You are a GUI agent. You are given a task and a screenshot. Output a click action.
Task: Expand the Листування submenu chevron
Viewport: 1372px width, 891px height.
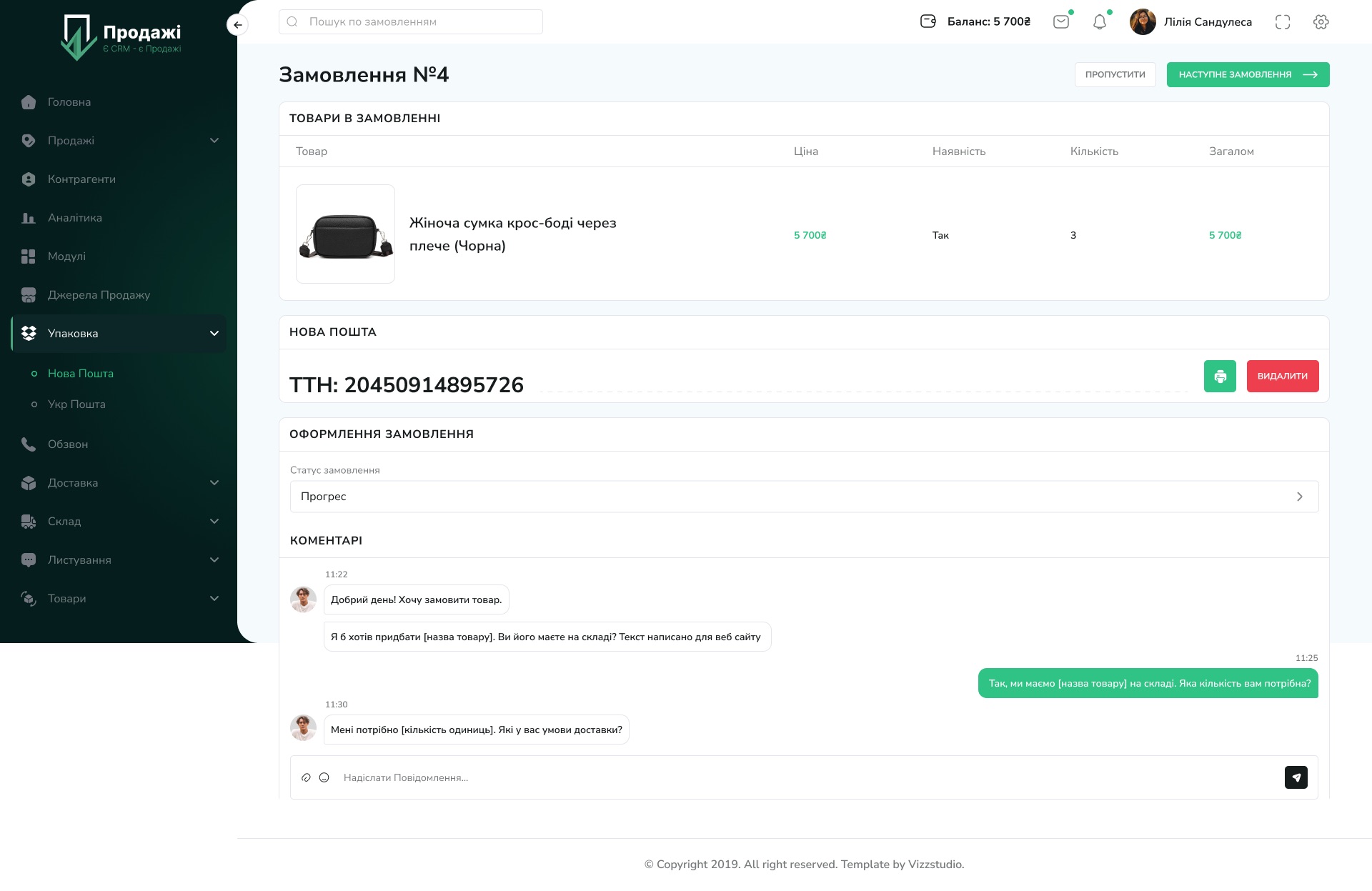coord(214,560)
